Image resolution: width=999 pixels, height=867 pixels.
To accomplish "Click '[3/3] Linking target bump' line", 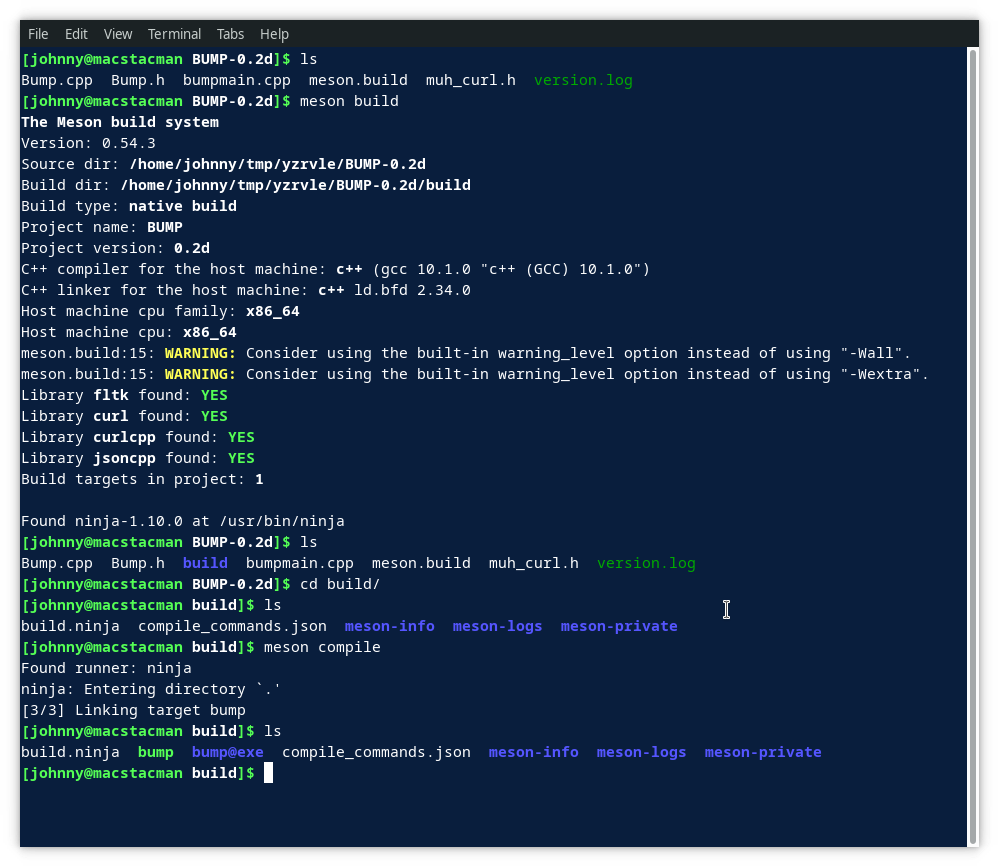I will 133,711.
